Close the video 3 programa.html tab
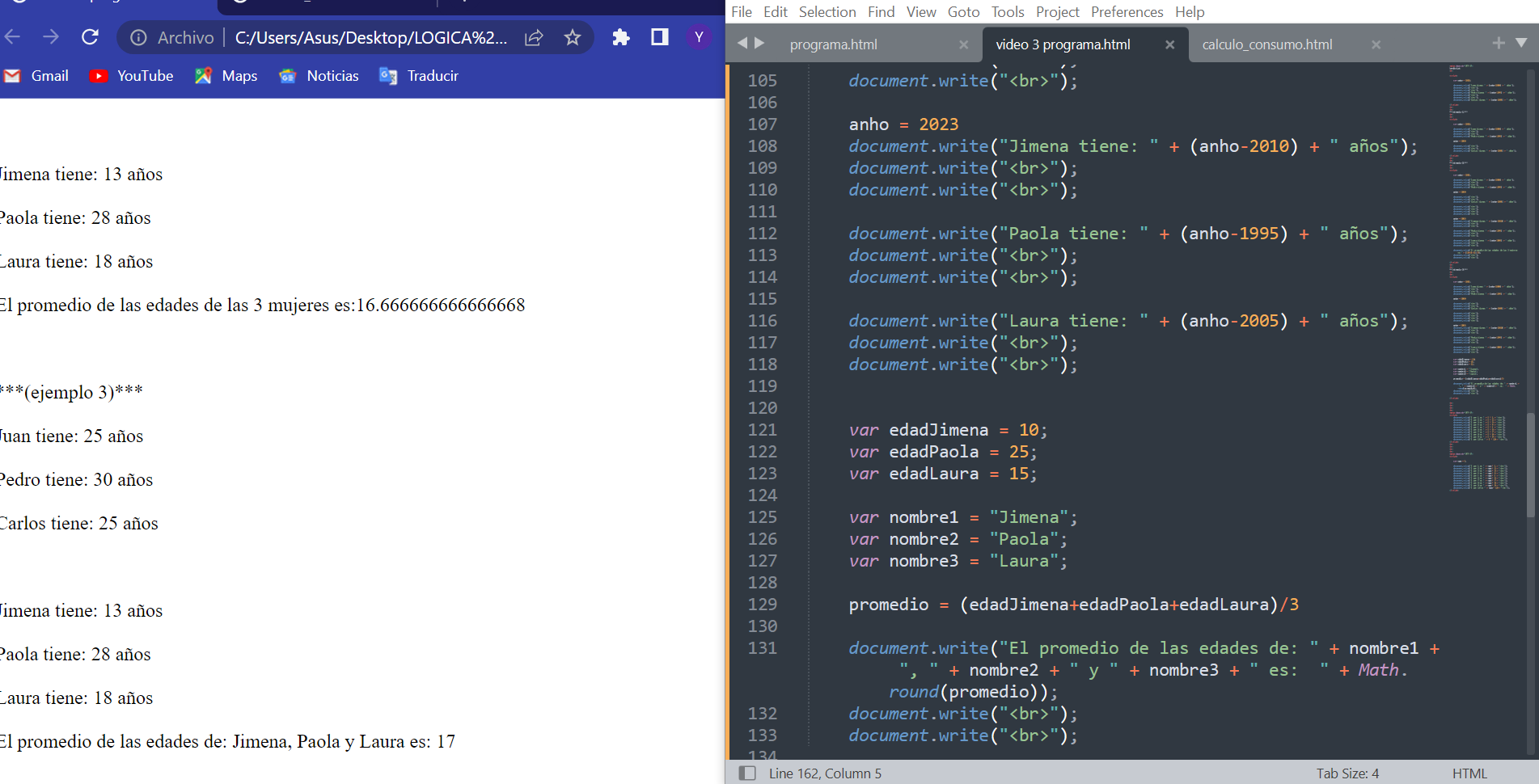 [x=1169, y=44]
